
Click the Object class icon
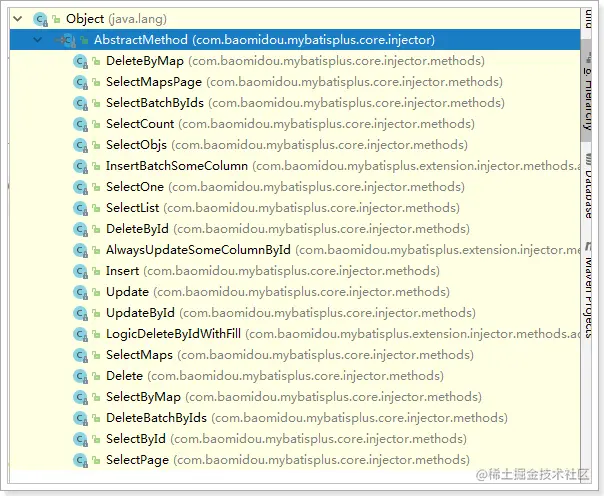click(40, 19)
